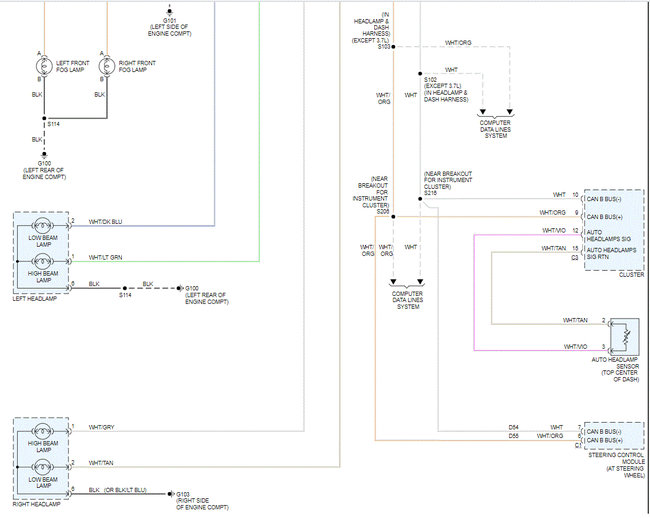Click the WHT/LT GRN wire label
The height and width of the screenshot is (518, 650).
(105, 258)
